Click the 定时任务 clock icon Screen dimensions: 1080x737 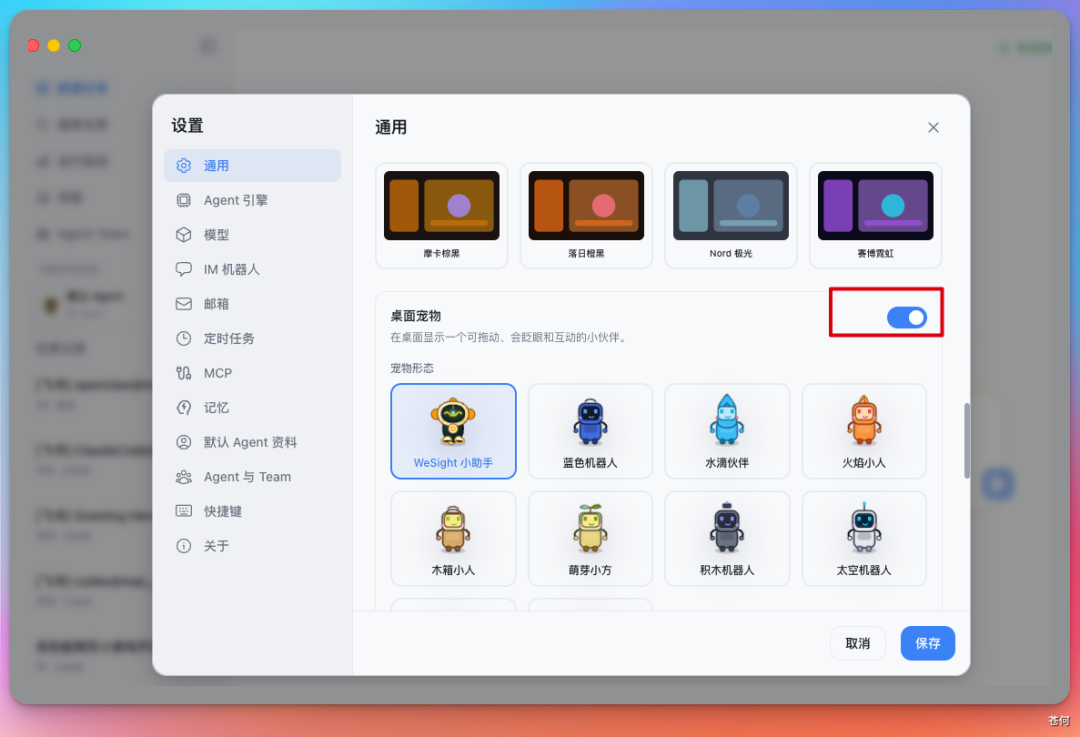tap(183, 338)
